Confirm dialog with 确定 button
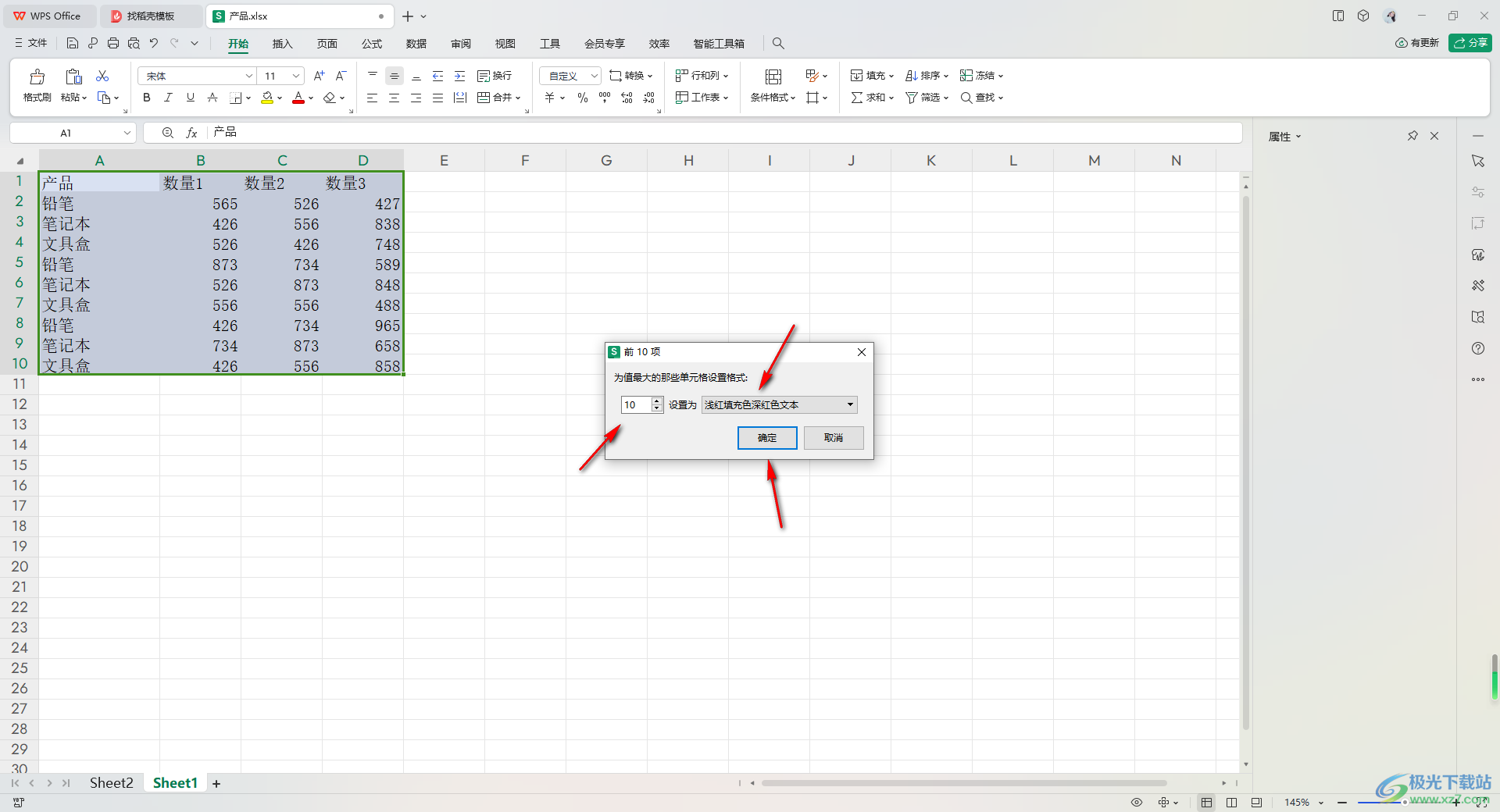The image size is (1500, 812). 767,438
